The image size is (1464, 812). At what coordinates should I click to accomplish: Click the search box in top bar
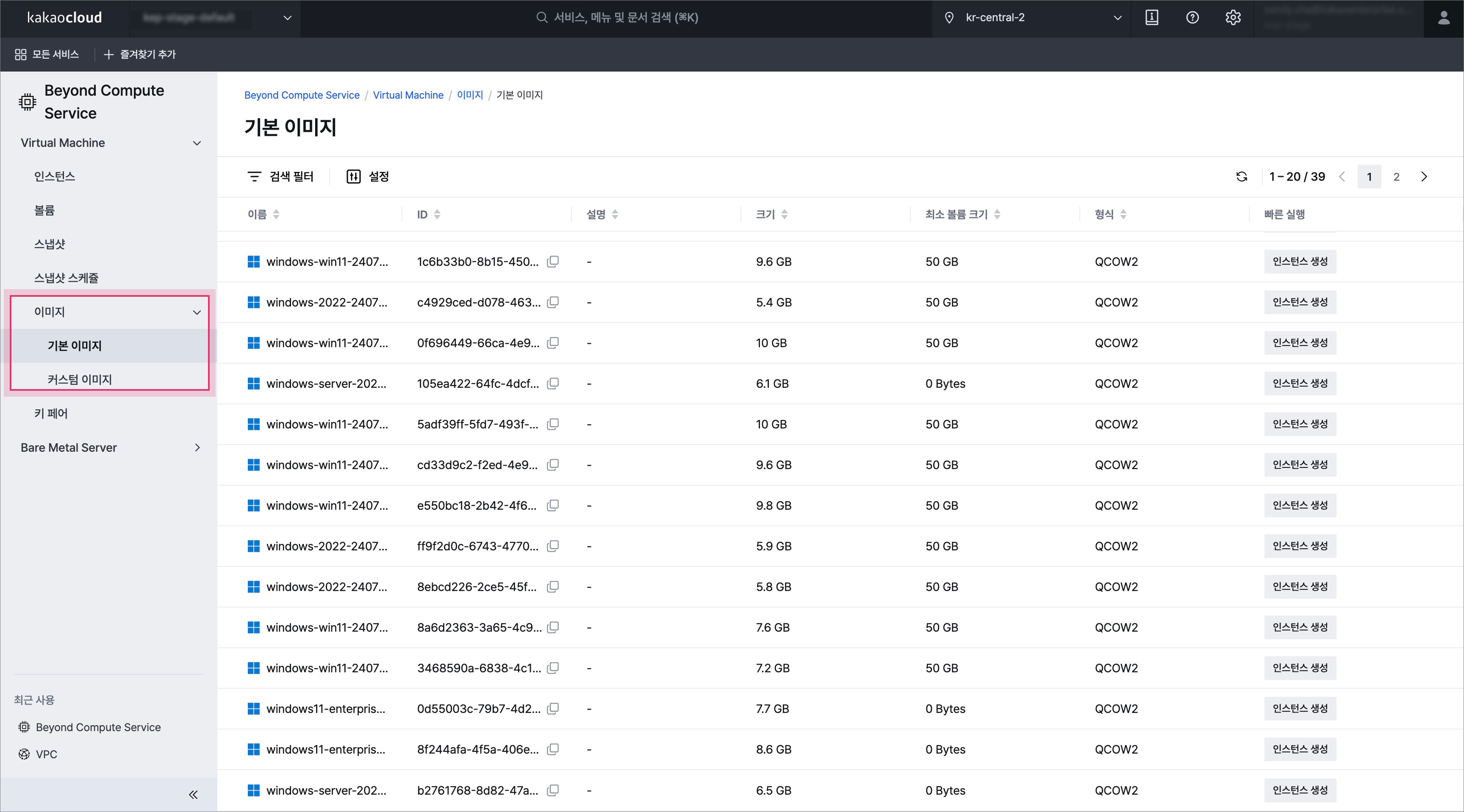[618, 18]
